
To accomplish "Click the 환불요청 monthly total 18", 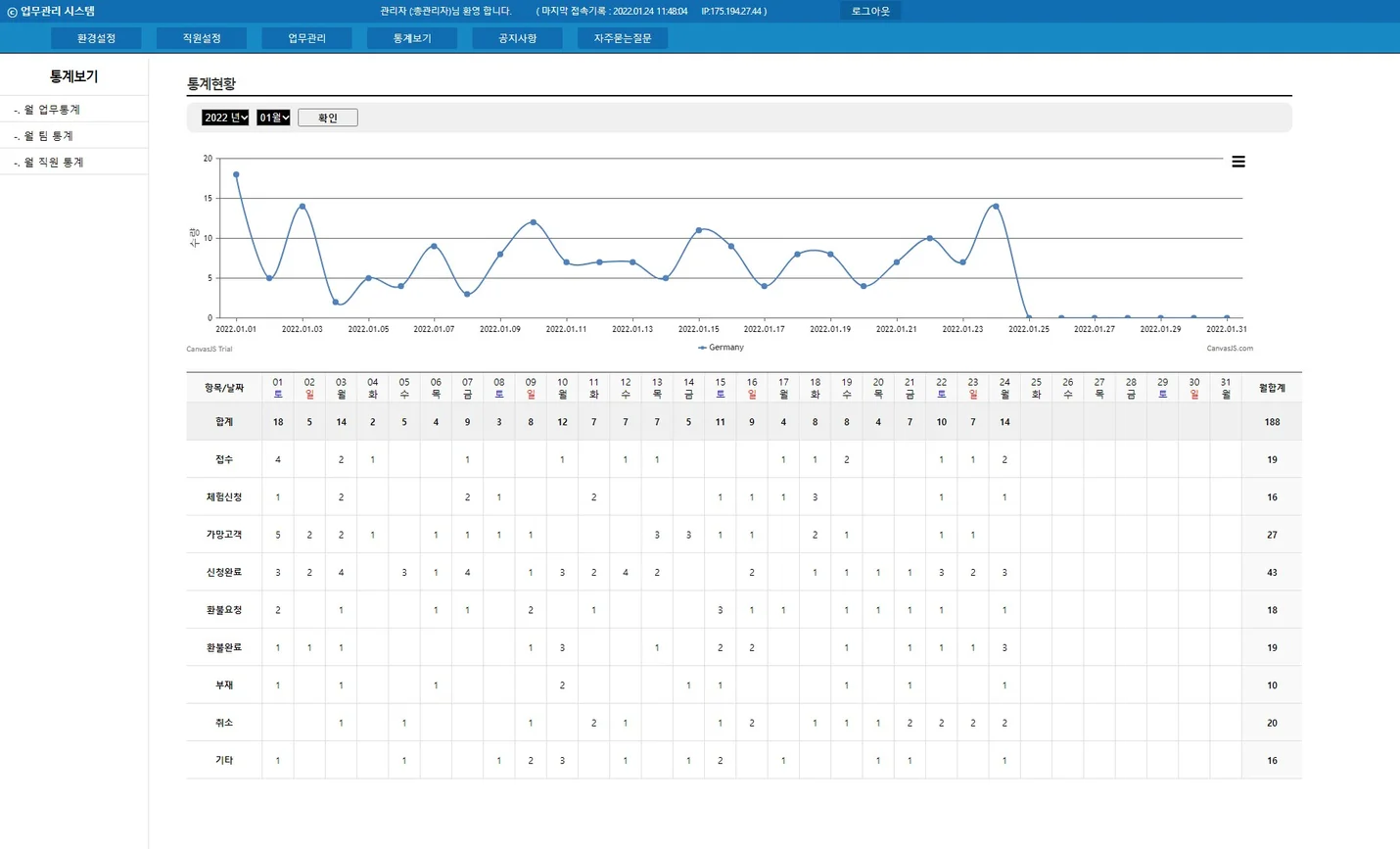I will click(x=1272, y=610).
